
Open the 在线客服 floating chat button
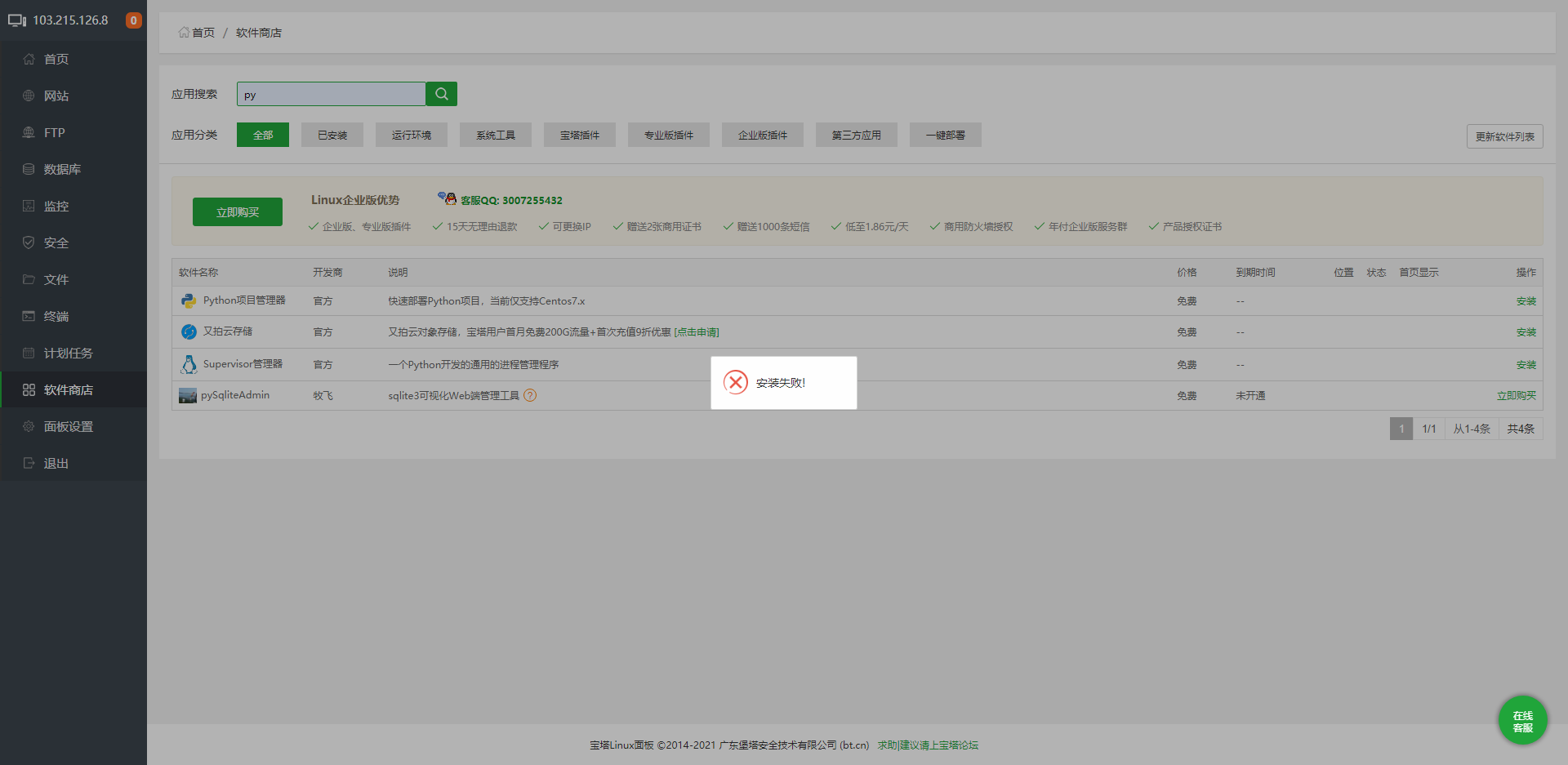pos(1522,720)
